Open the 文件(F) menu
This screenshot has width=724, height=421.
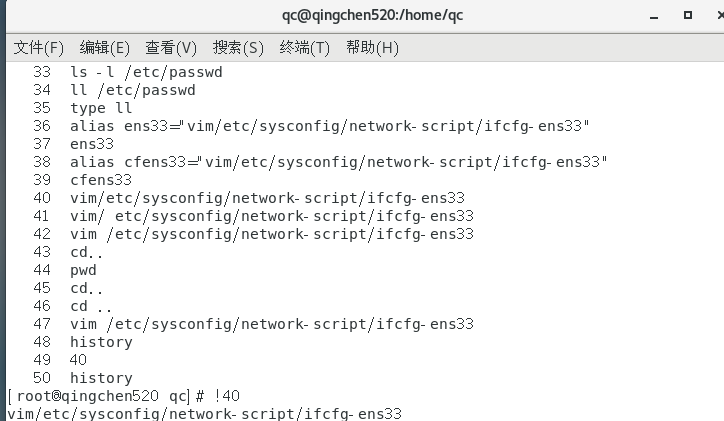[39, 48]
